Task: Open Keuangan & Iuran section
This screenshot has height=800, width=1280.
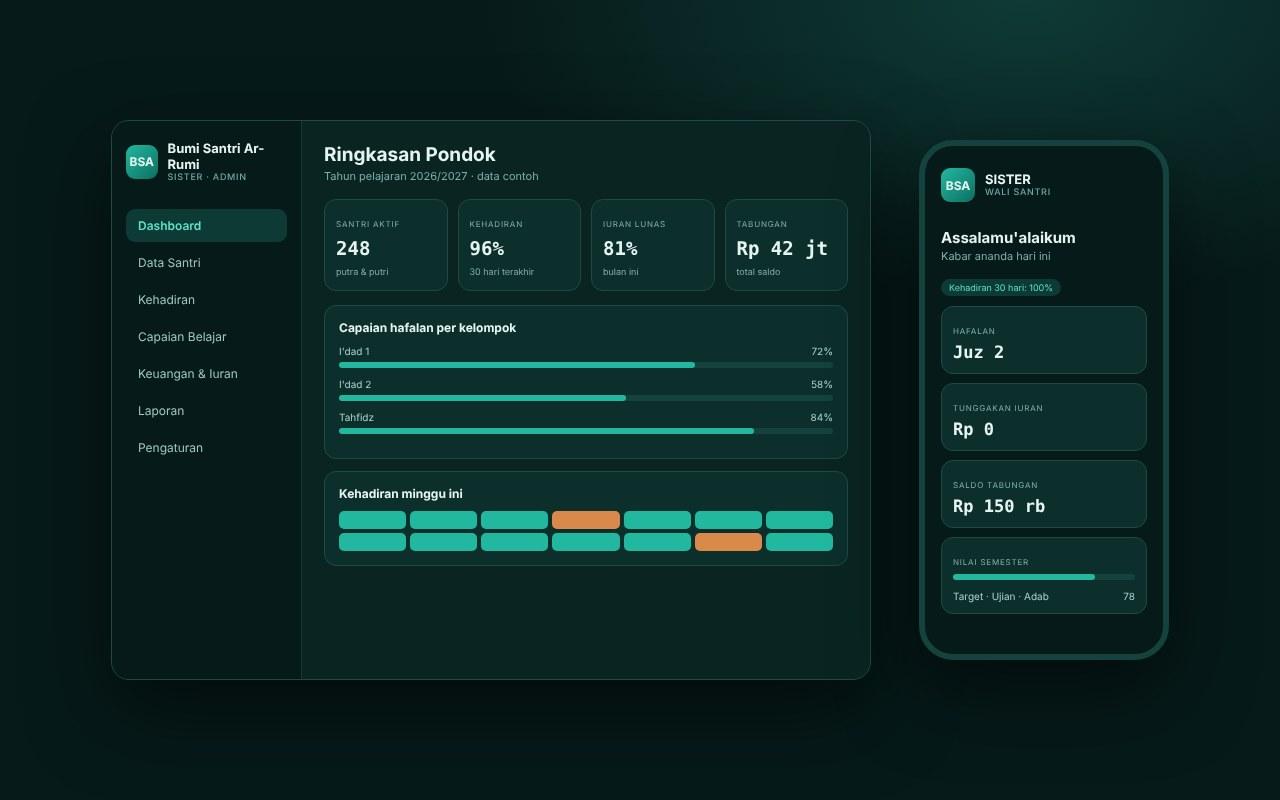Action: pos(206,374)
